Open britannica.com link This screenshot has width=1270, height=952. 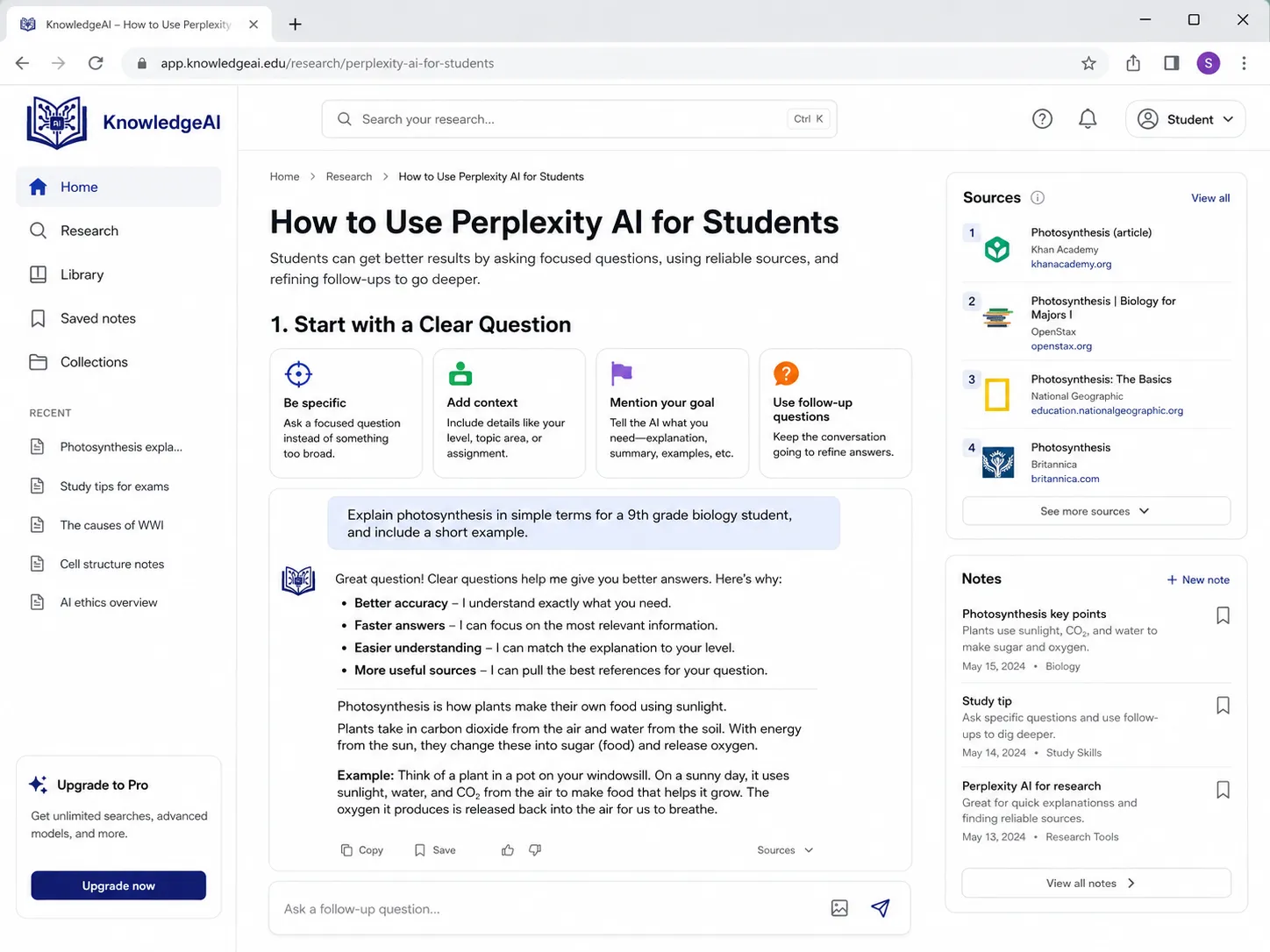coord(1065,479)
